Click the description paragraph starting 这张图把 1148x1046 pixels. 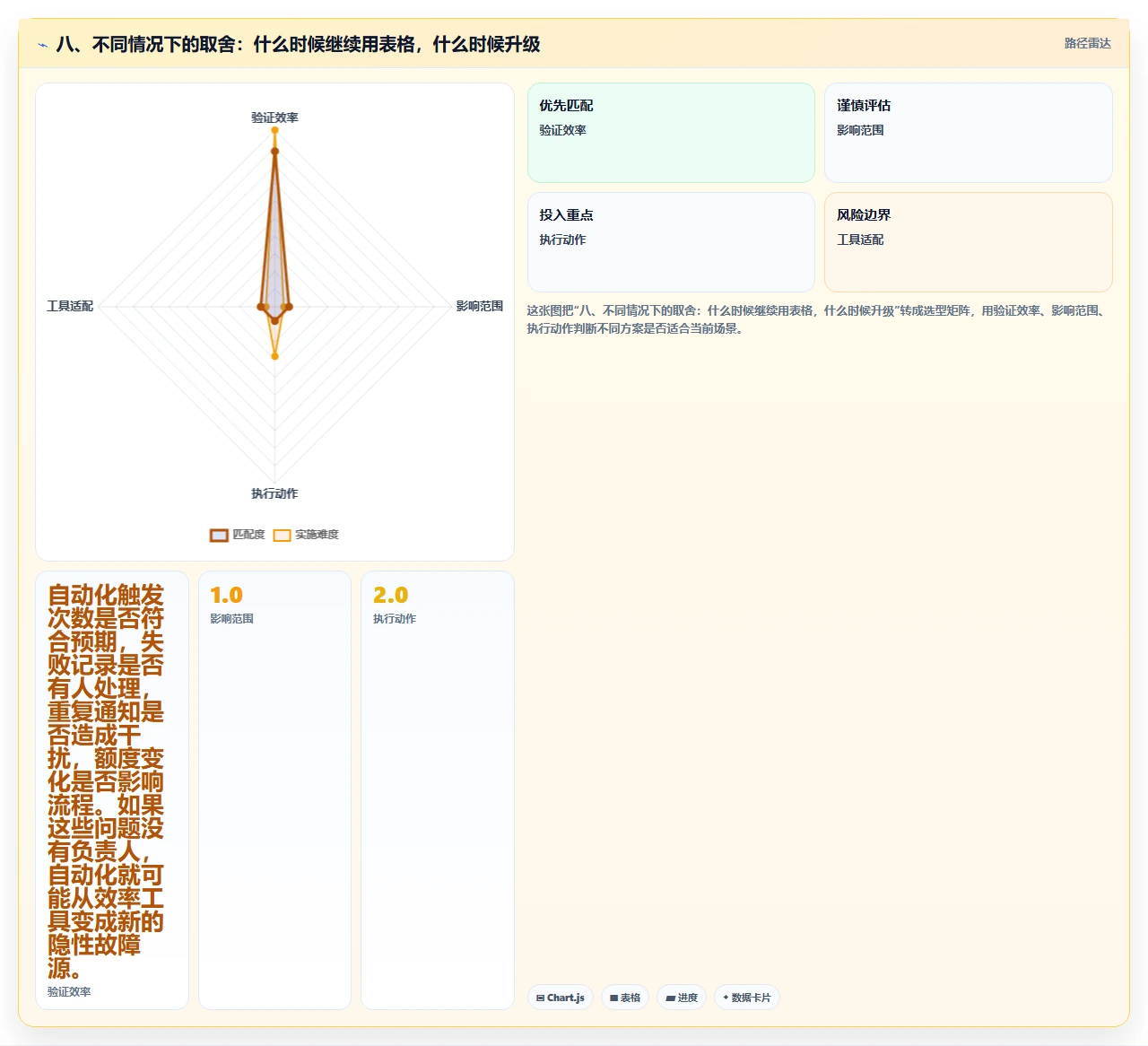[x=818, y=319]
